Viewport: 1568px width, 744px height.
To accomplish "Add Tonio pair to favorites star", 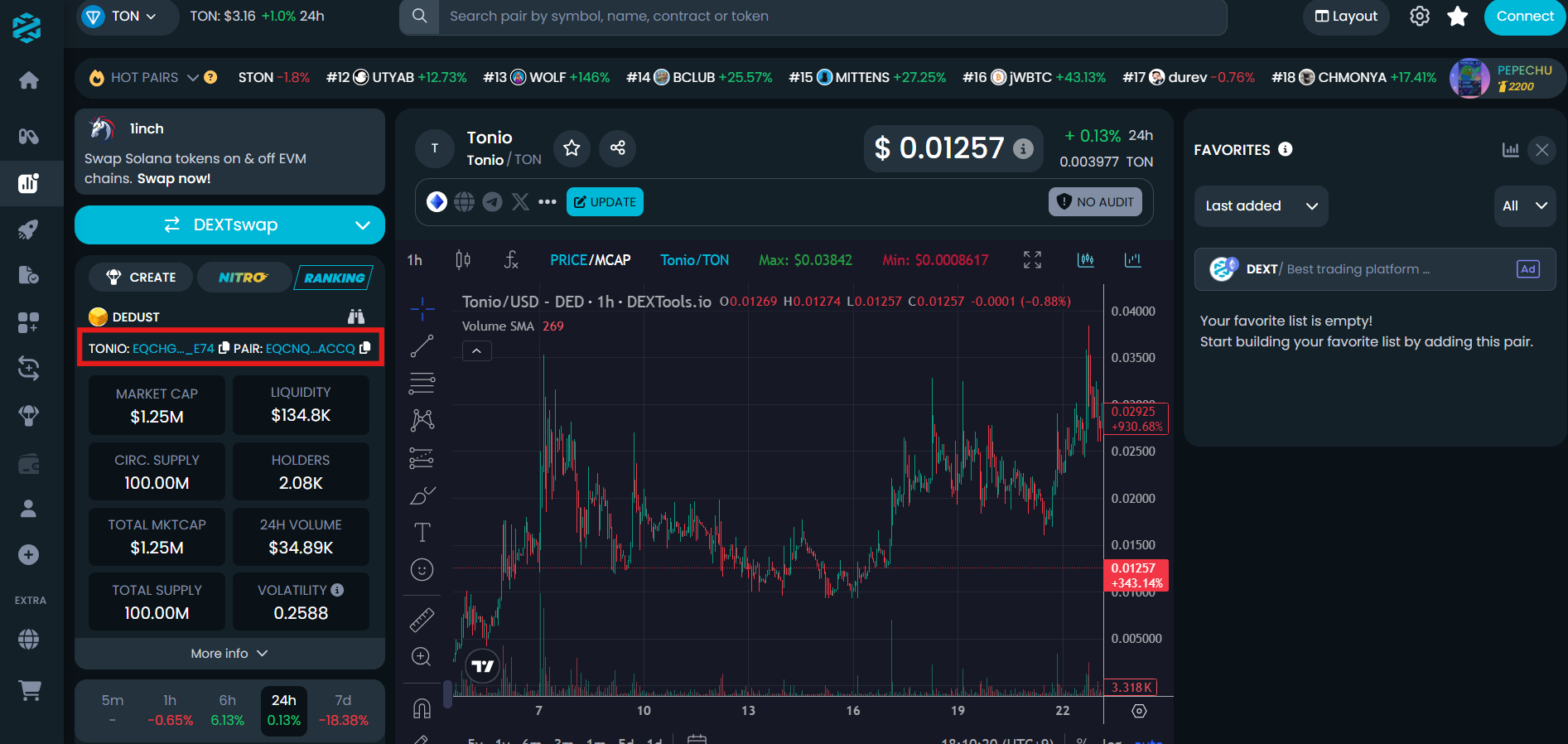I will [572, 147].
